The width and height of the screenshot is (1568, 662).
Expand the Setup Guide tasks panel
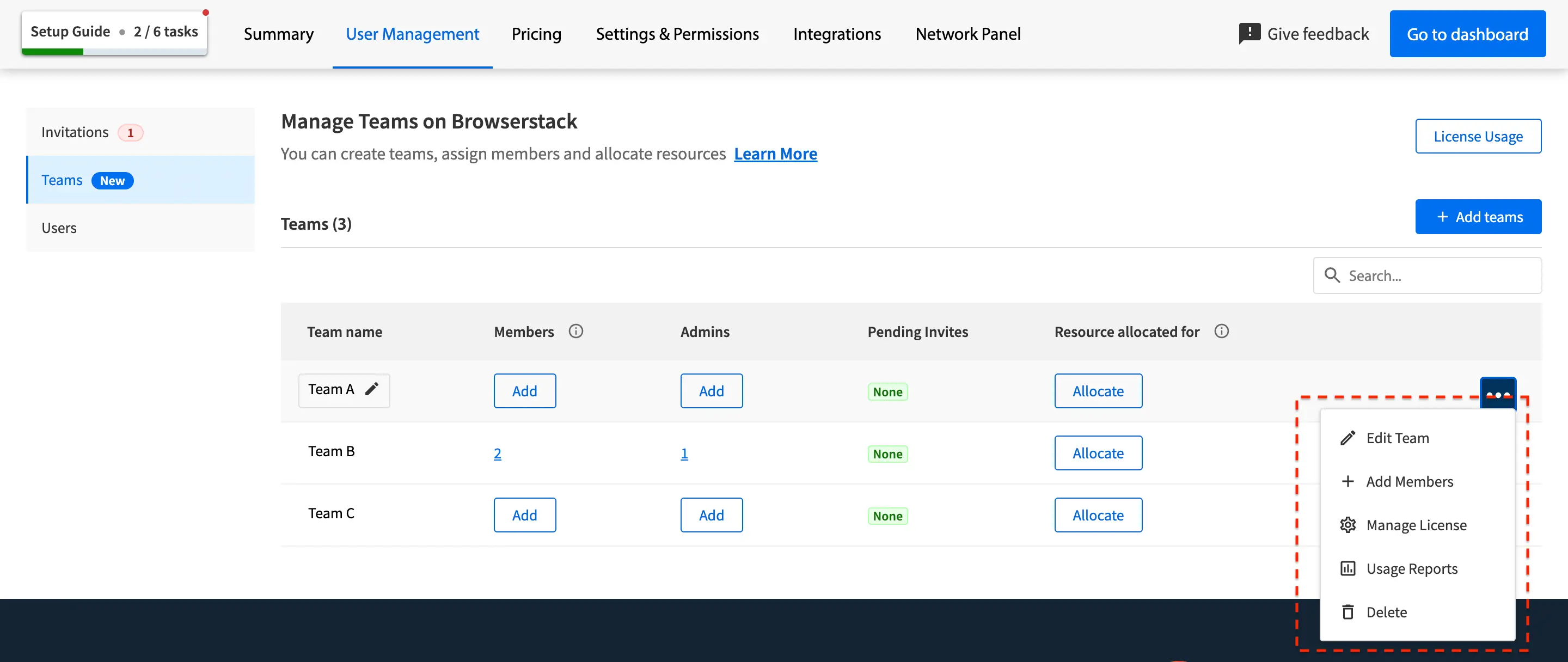[114, 32]
